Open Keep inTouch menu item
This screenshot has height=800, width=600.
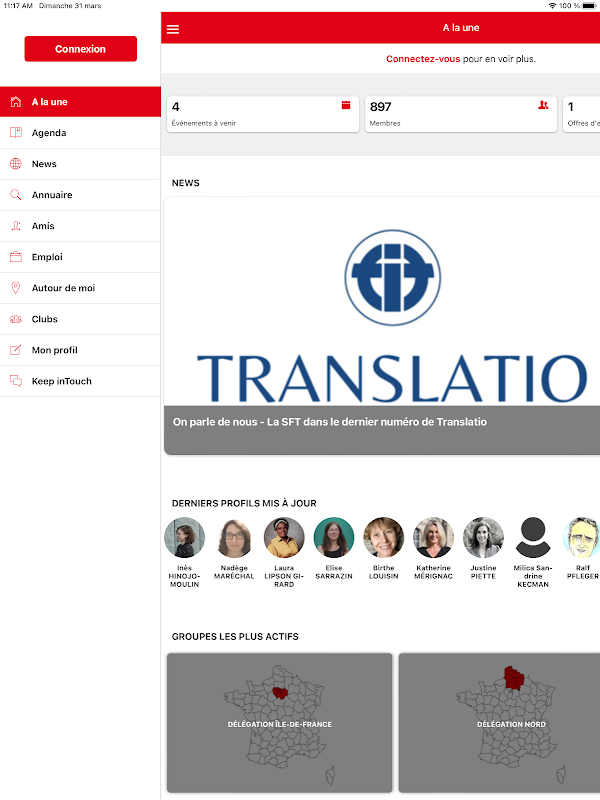pos(81,381)
